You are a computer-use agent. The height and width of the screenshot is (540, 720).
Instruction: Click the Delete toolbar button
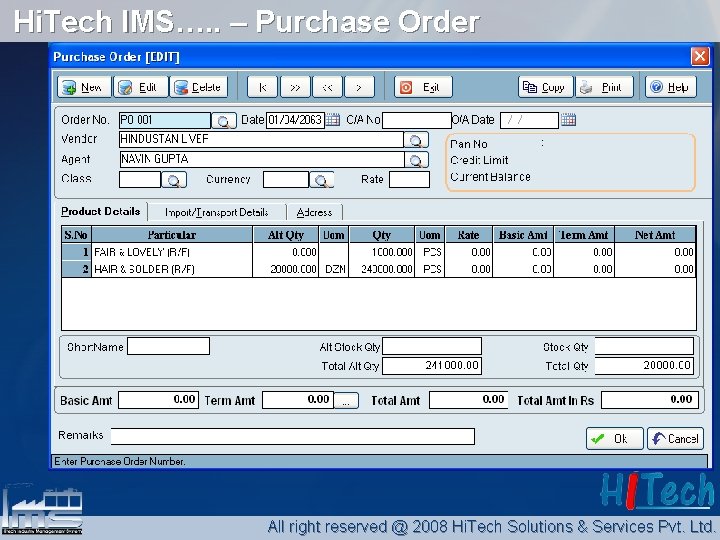click(199, 87)
